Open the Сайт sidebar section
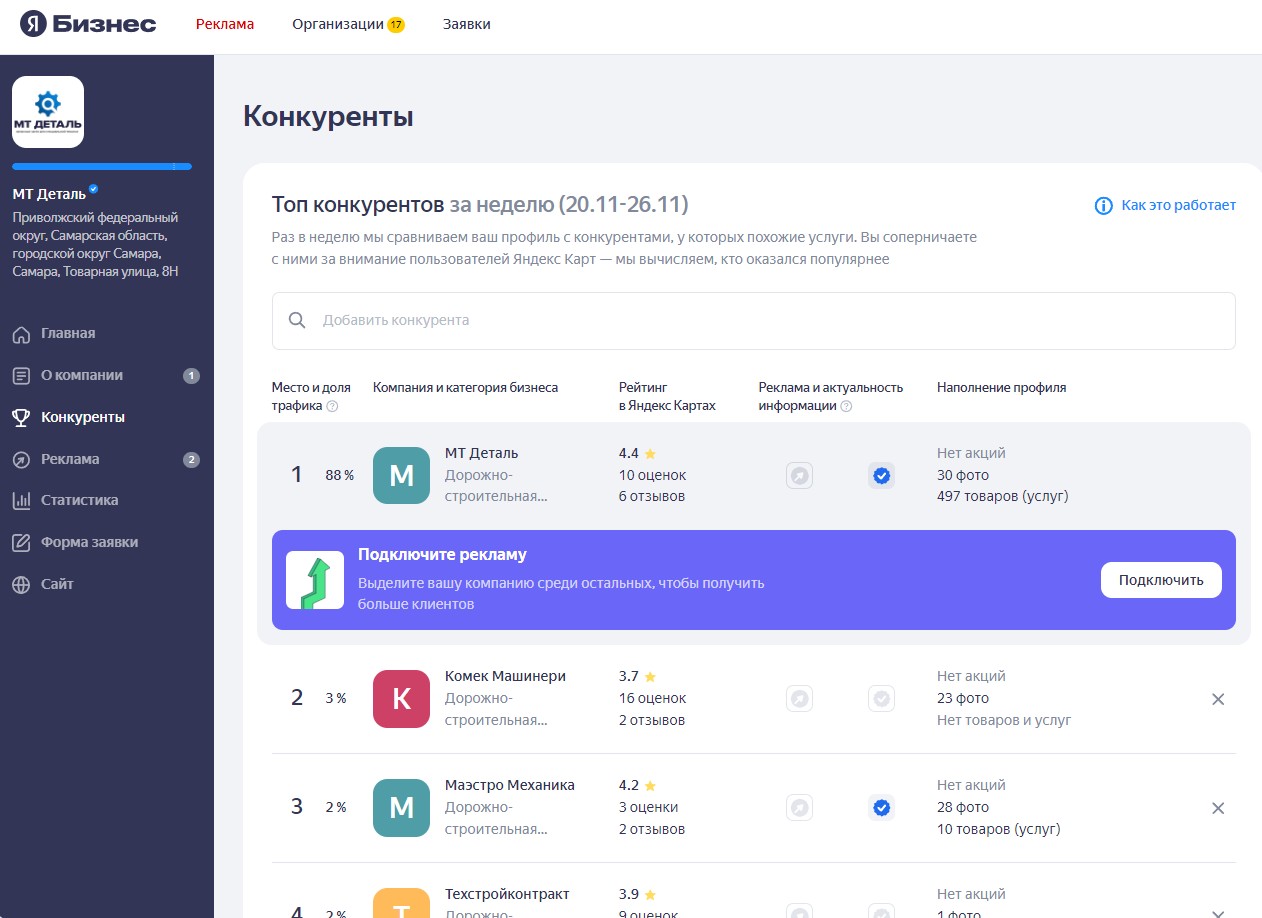Image resolution: width=1262 pixels, height=918 pixels. [x=57, y=584]
